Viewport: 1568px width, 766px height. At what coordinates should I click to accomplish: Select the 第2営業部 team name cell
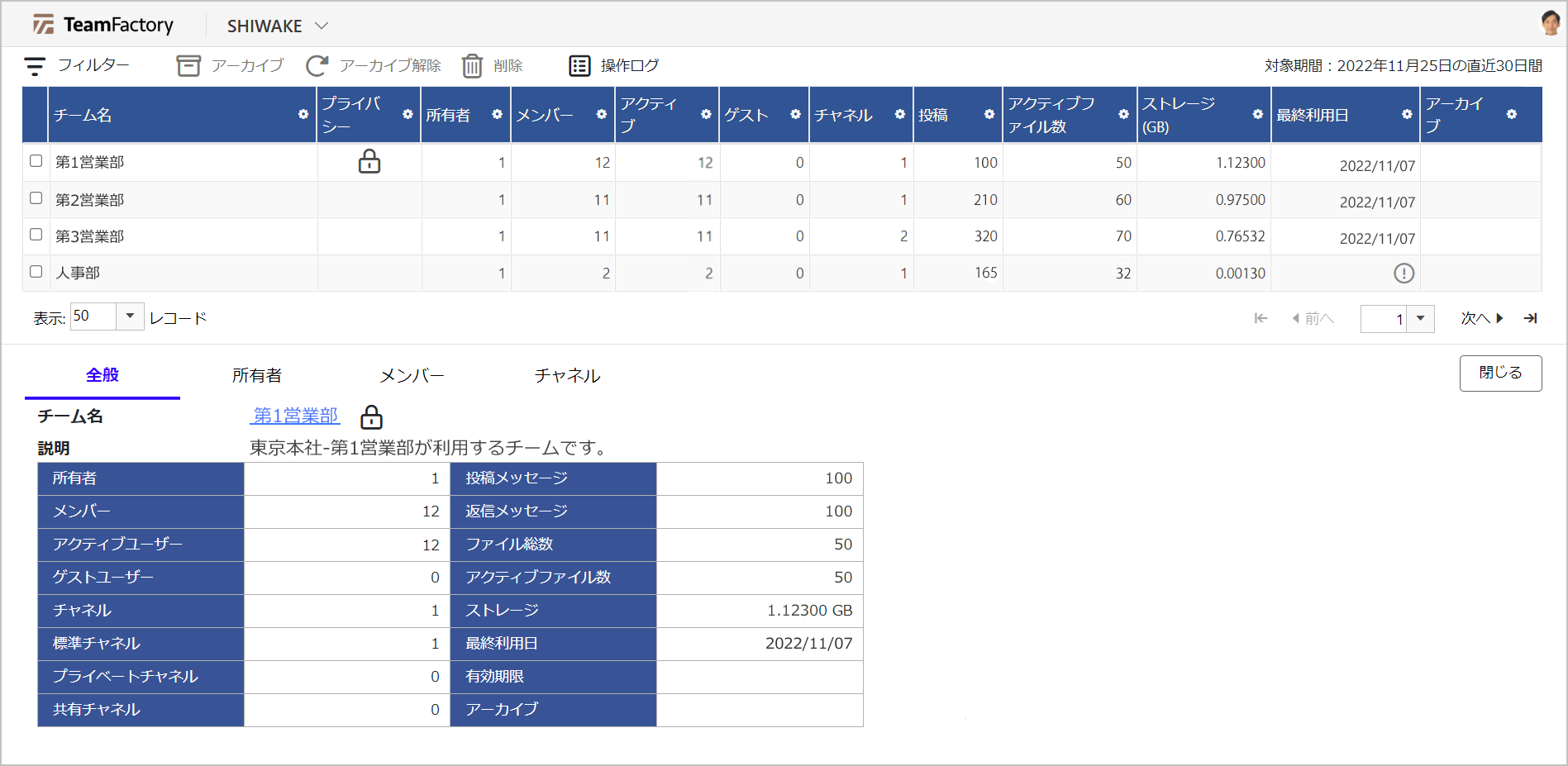point(183,200)
